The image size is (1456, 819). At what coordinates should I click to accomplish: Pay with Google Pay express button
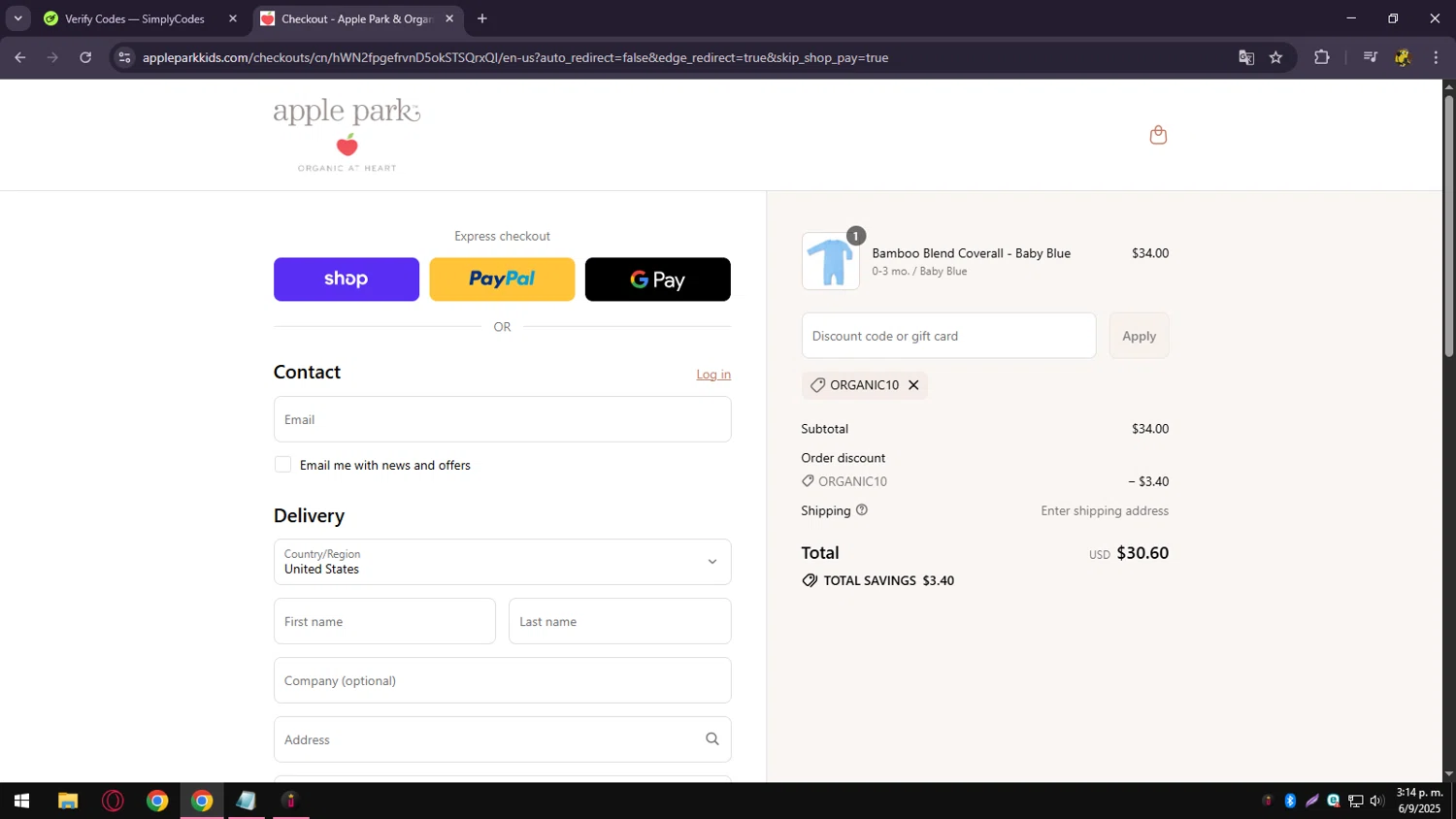coord(658,279)
